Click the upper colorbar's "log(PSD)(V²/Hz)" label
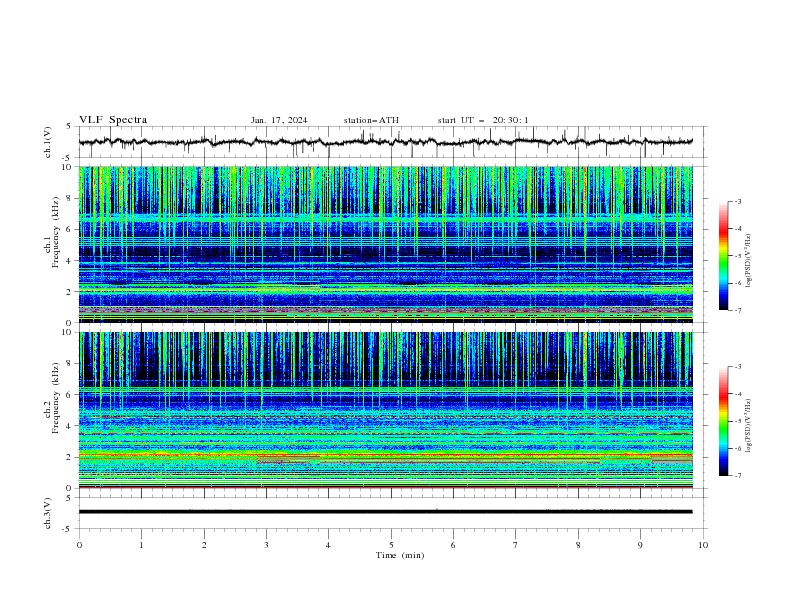The height and width of the screenshot is (612, 792). tap(749, 261)
